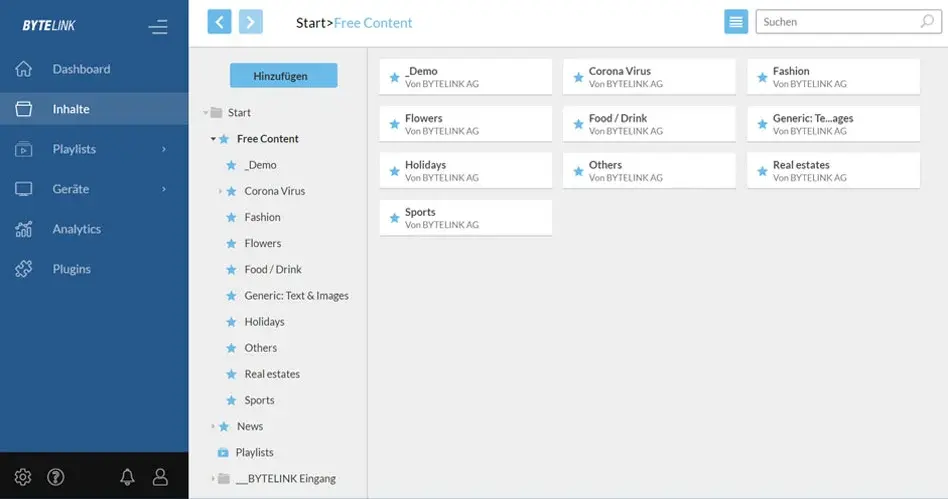Open the Analytics menu item

pyautogui.click(x=94, y=229)
